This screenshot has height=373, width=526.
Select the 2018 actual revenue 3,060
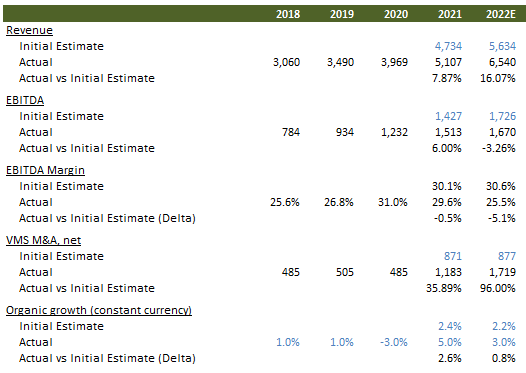[x=286, y=62]
